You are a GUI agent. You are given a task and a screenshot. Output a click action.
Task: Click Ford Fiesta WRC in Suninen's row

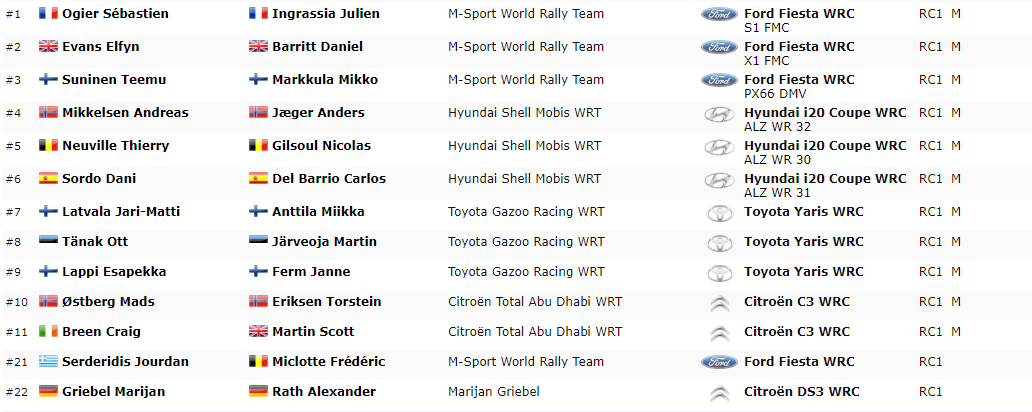click(800, 80)
